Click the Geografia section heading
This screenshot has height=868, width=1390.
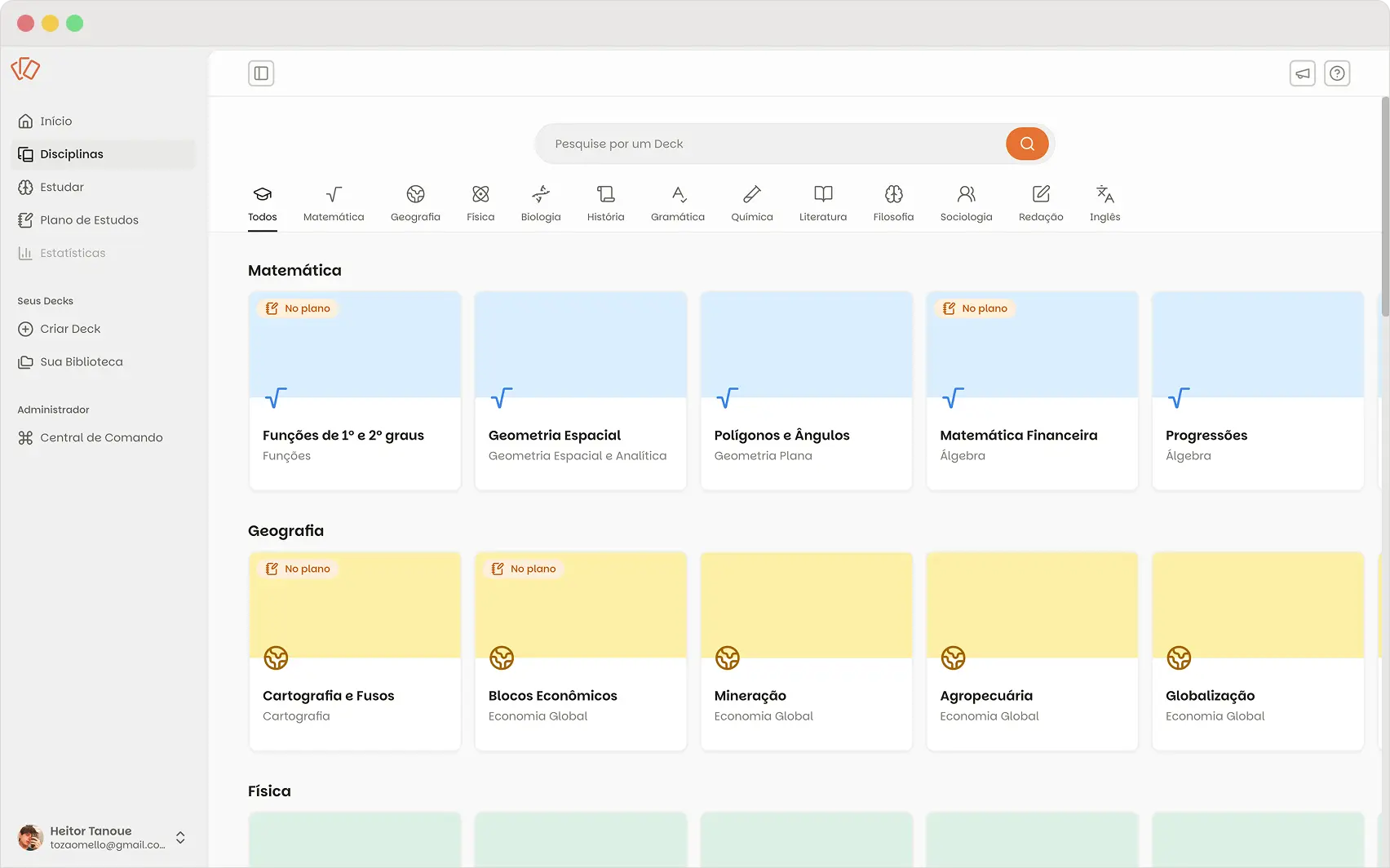pyautogui.click(x=286, y=531)
